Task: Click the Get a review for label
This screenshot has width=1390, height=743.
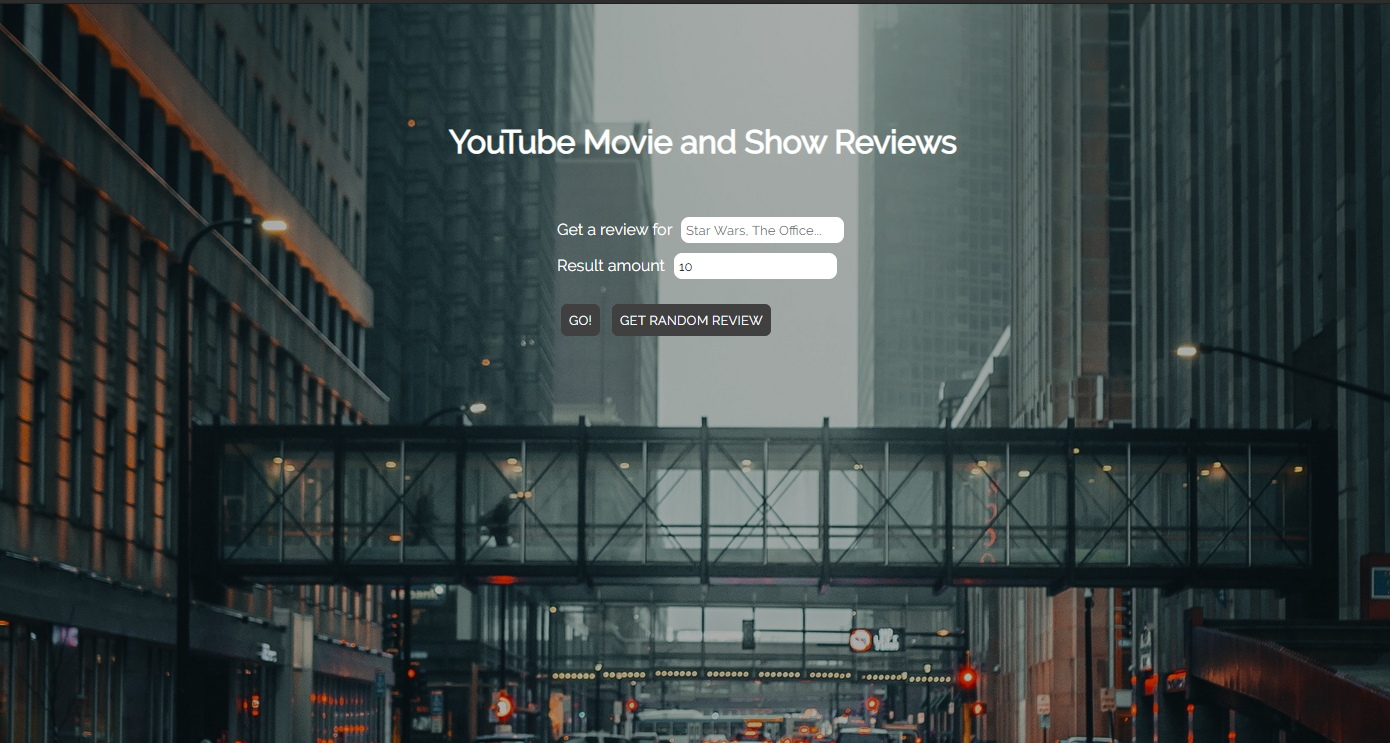Action: coord(614,229)
